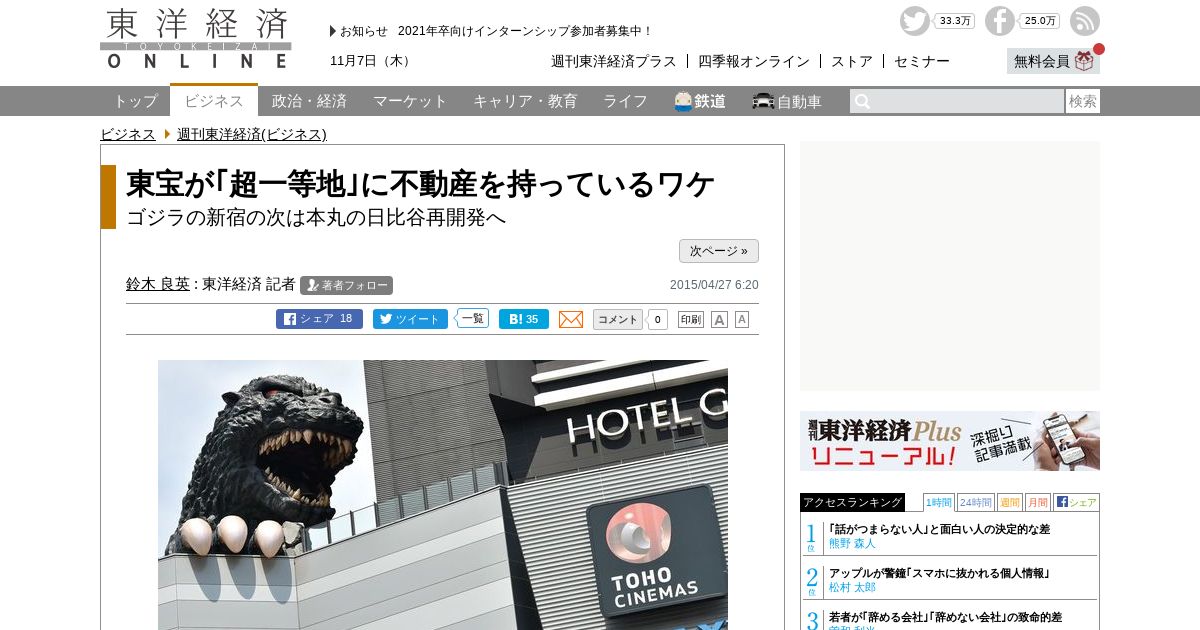
Task: Click ranking author 熊野 森人
Action: (852, 543)
